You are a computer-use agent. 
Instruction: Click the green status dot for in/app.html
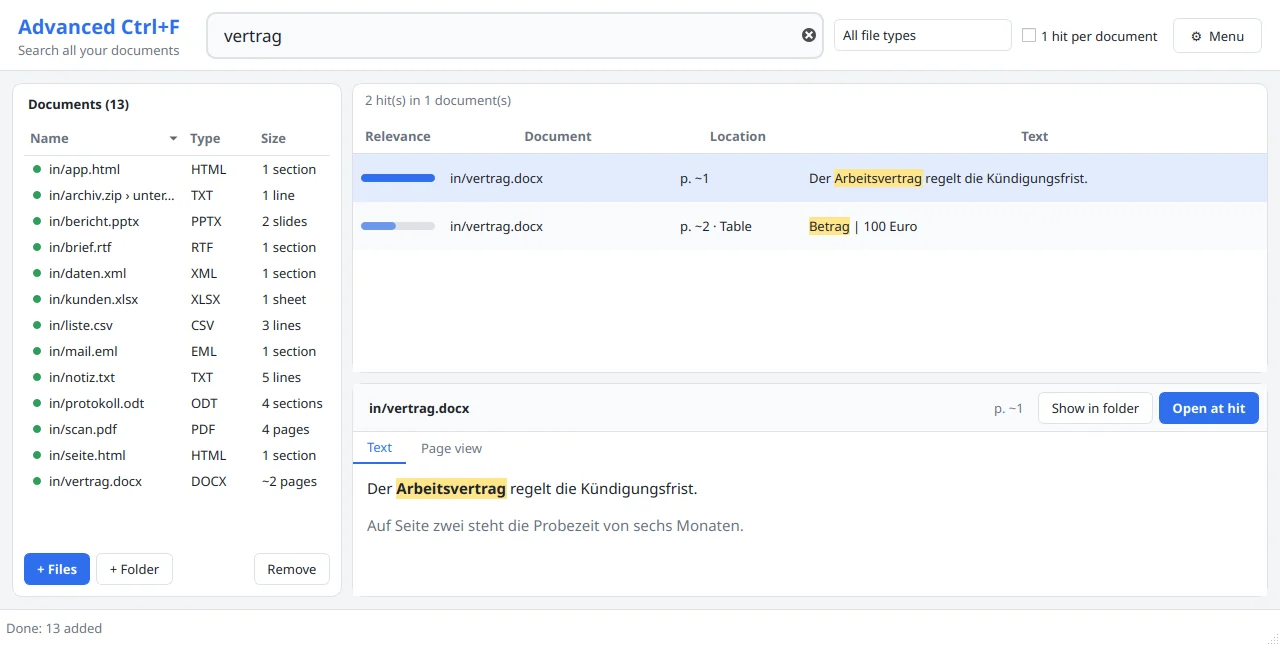pos(37,170)
